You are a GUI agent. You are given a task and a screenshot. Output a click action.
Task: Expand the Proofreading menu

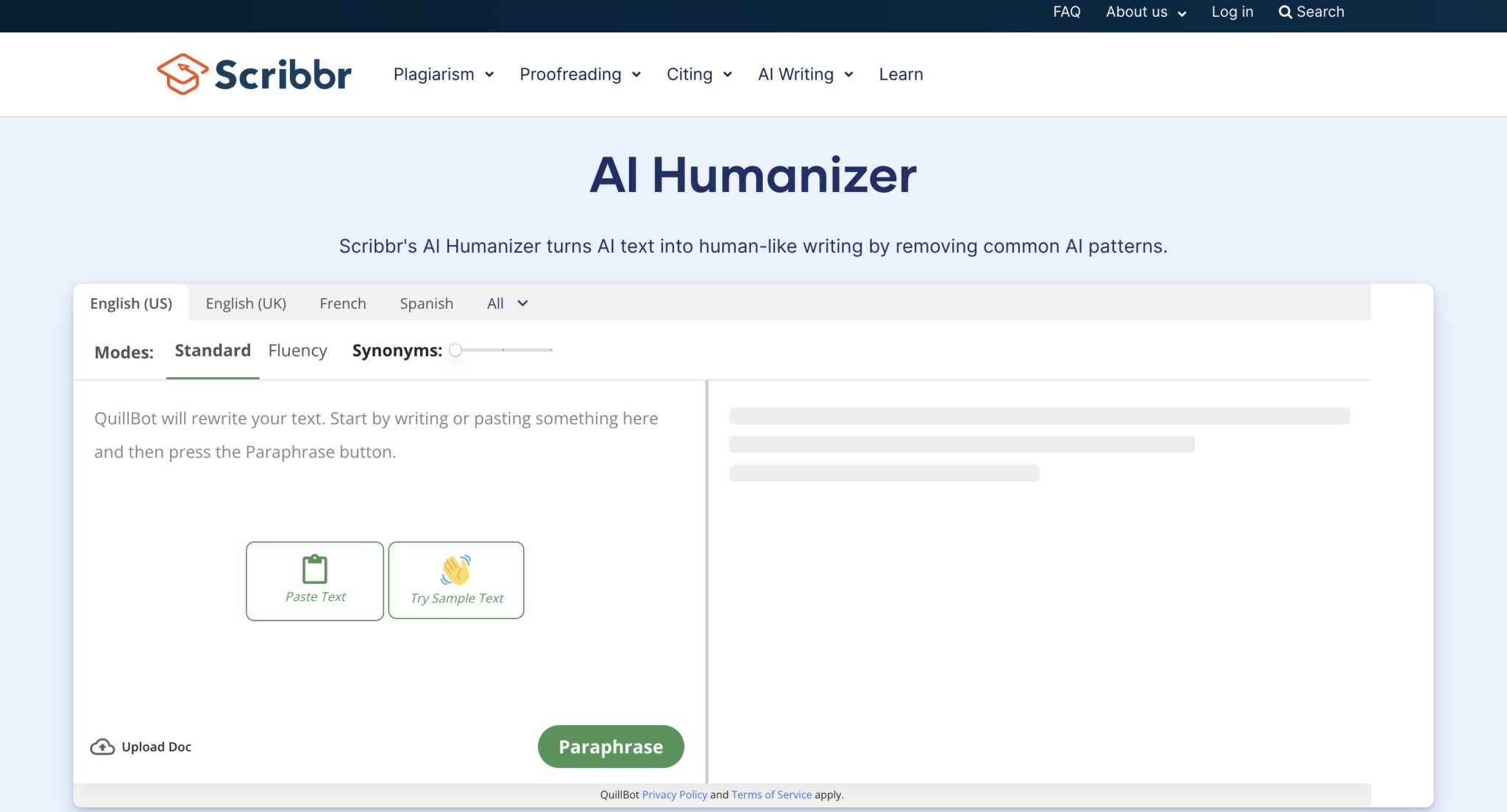(581, 74)
